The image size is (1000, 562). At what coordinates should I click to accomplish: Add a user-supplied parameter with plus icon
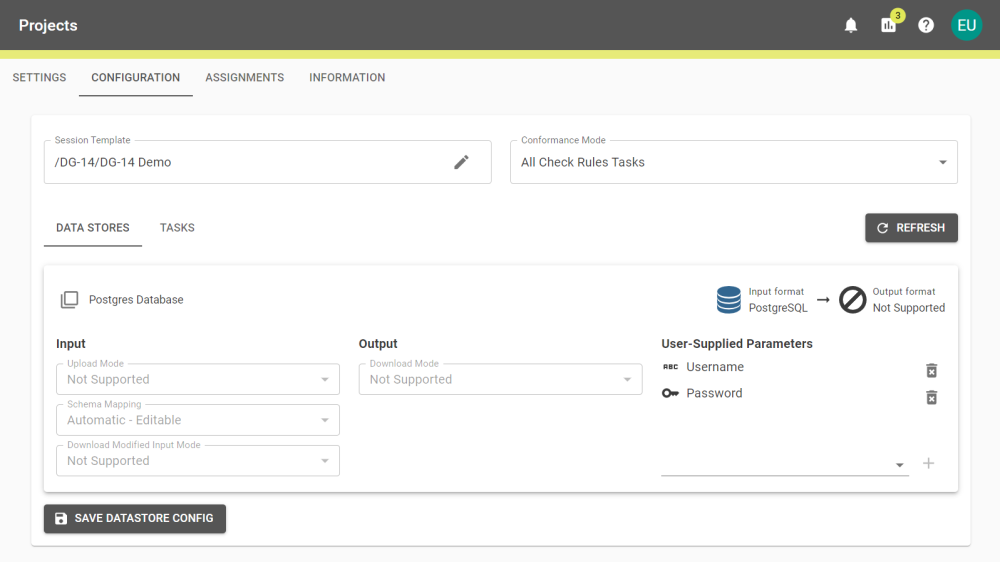(929, 463)
